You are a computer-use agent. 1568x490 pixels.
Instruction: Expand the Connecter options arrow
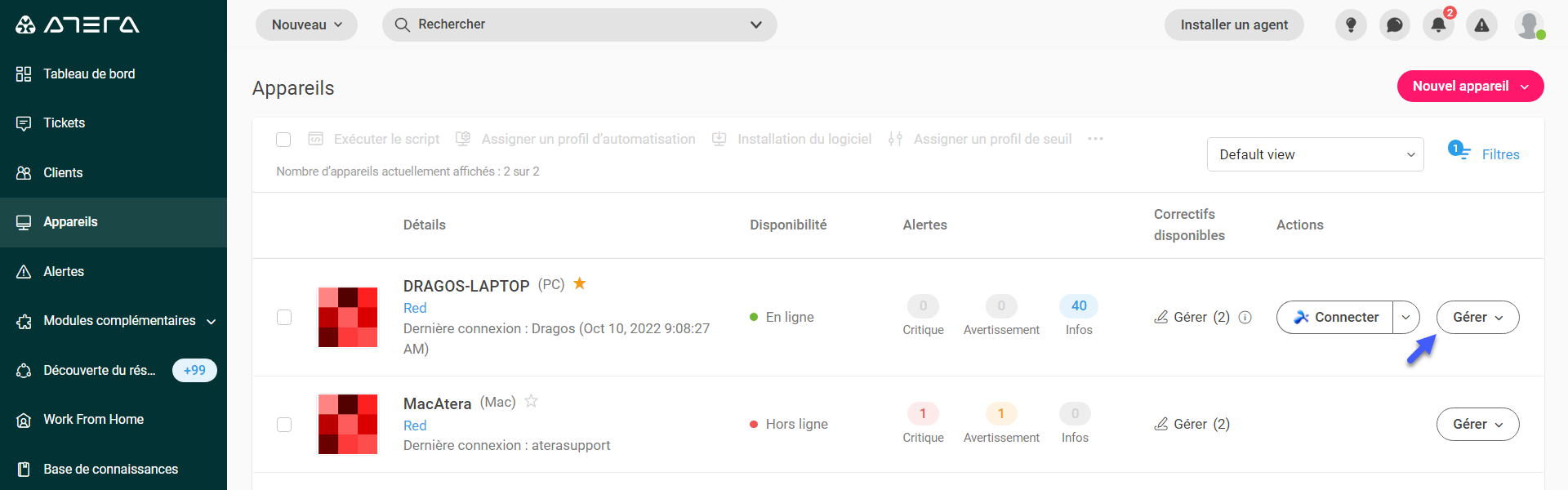tap(1406, 317)
